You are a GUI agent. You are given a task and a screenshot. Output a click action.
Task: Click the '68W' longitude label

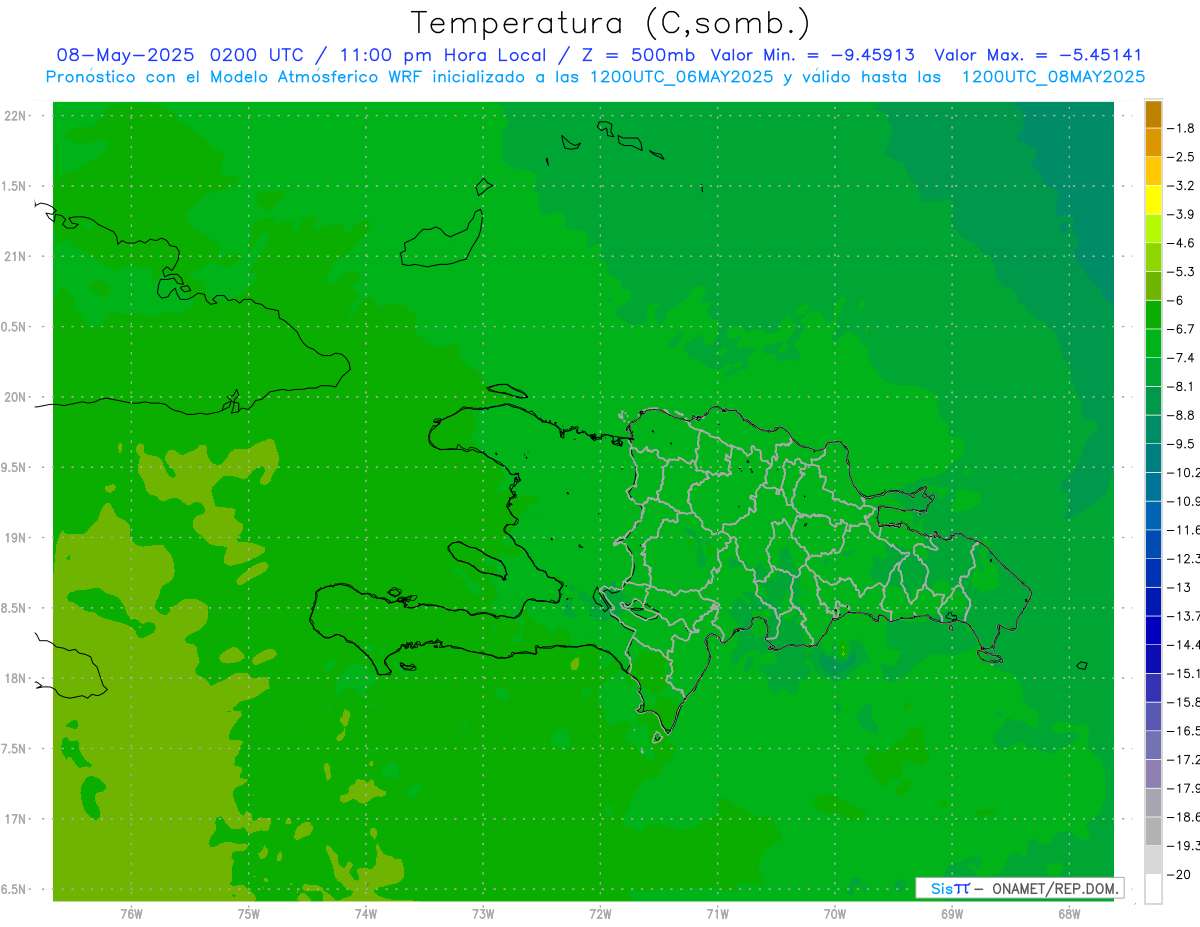1069,913
